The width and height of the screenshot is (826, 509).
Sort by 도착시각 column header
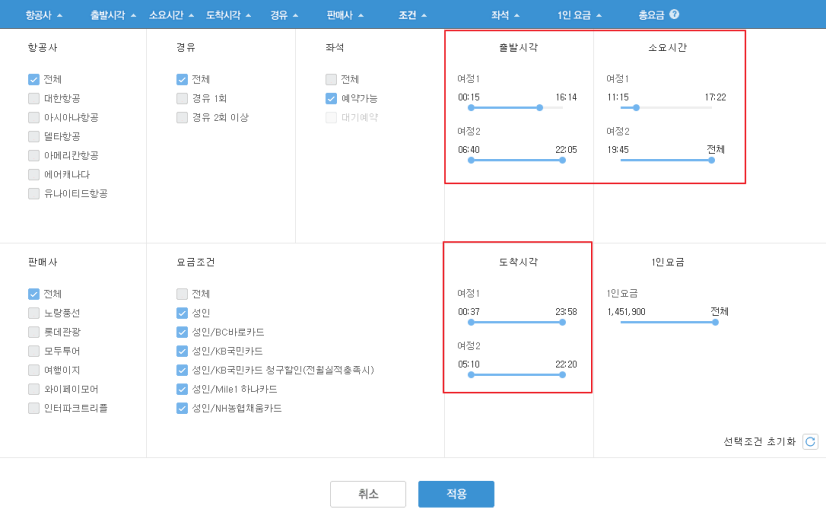(x=228, y=15)
